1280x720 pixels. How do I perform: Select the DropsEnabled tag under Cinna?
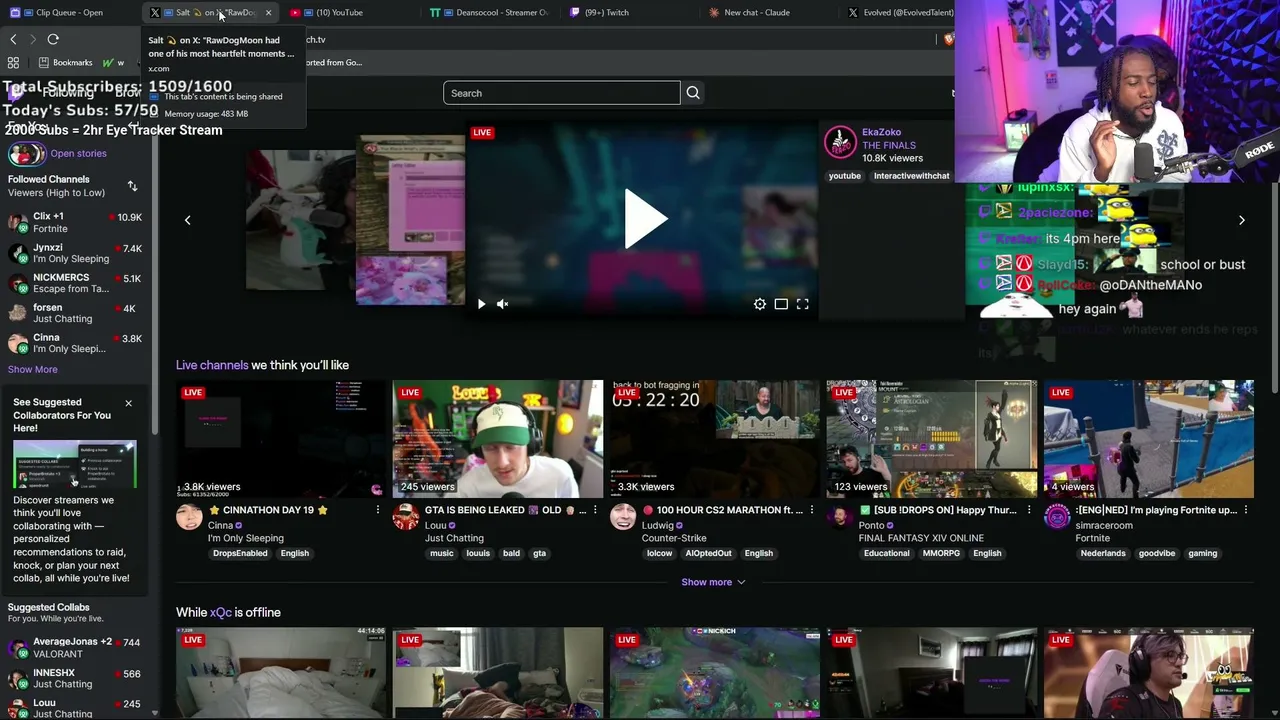tap(240, 553)
